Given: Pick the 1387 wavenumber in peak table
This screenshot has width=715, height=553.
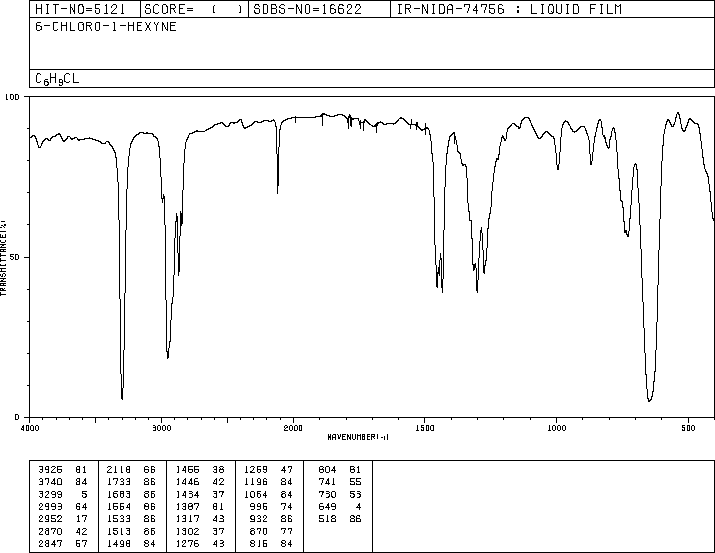Looking at the screenshot, I should (188, 506).
